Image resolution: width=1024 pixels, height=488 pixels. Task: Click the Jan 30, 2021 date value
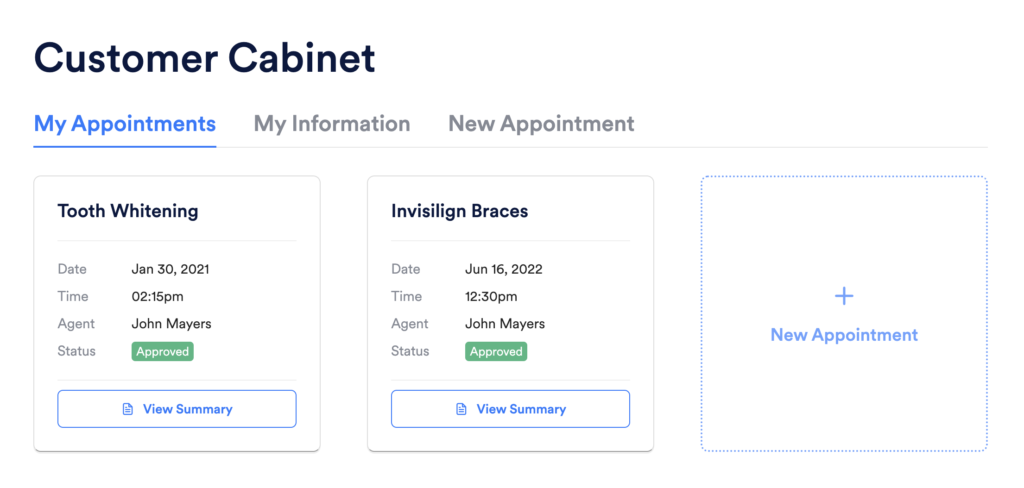(x=170, y=269)
